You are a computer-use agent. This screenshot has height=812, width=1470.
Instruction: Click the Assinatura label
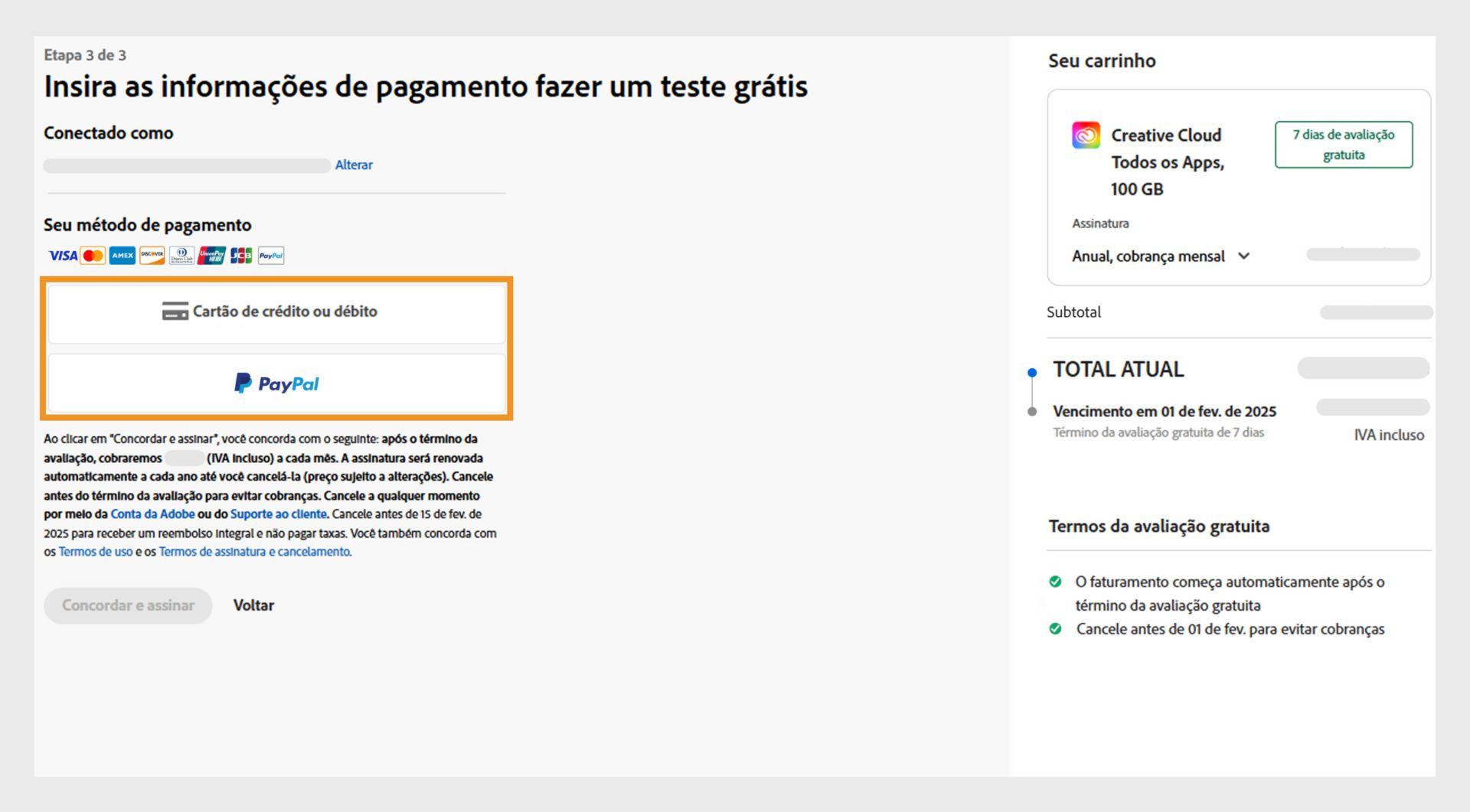point(1100,223)
